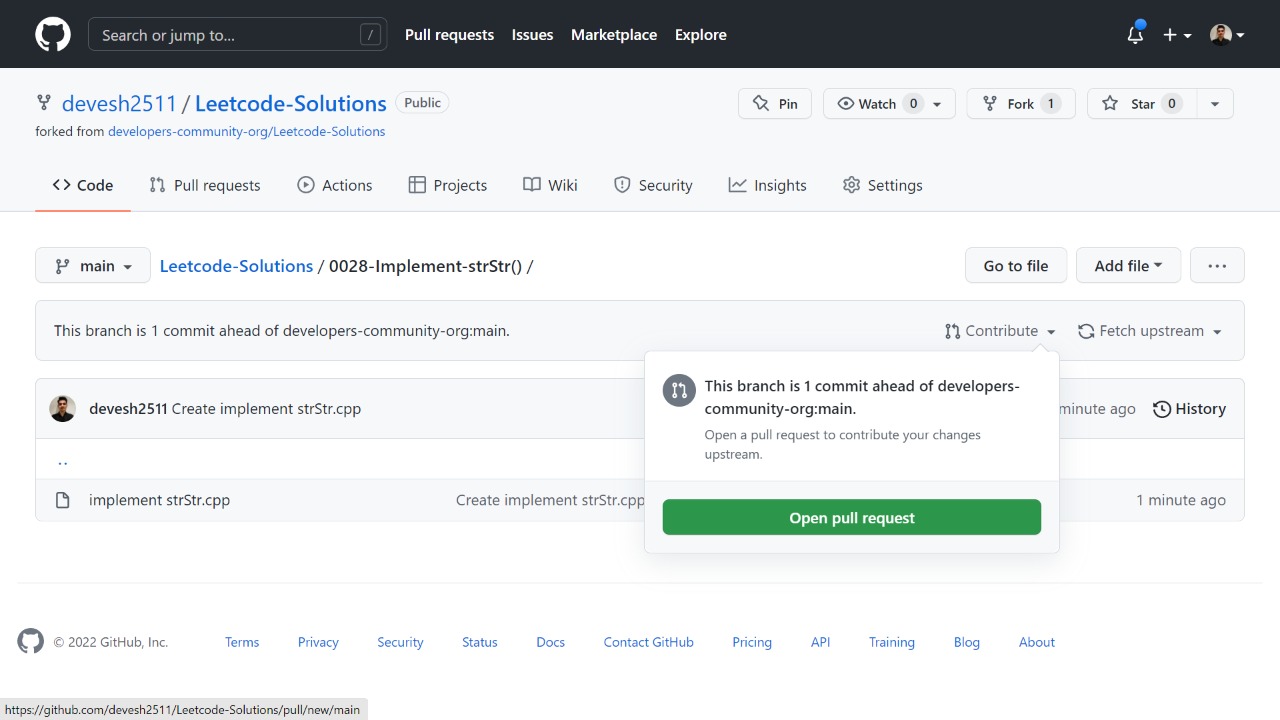Click the devesh2511 commit author avatar
Screen dimensions: 1280x720
63,408
